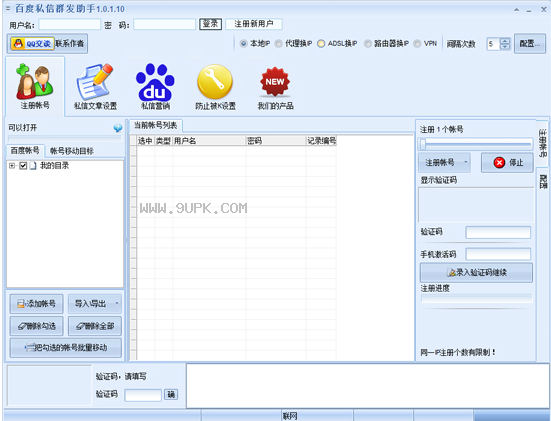Viewport: 551px width, 421px height.
Task: Click the 密码 column header
Action: [x=276, y=141]
